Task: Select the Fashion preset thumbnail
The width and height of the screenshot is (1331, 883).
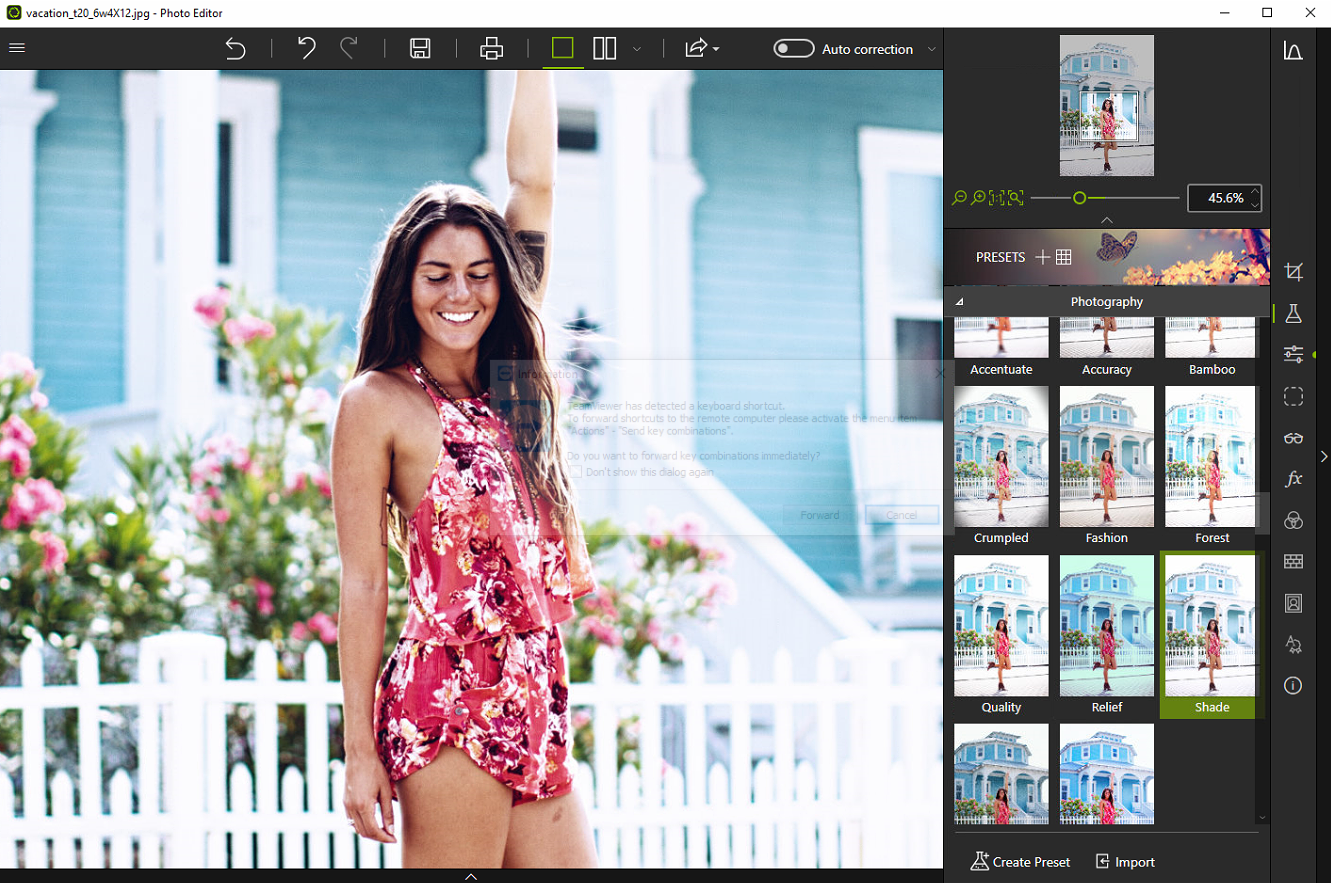Action: coord(1106,456)
